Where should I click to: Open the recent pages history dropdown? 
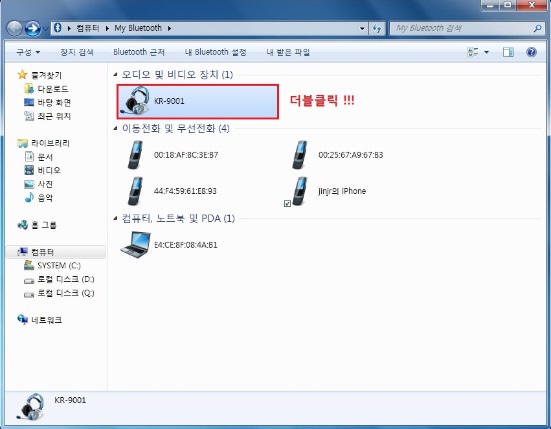(45, 29)
